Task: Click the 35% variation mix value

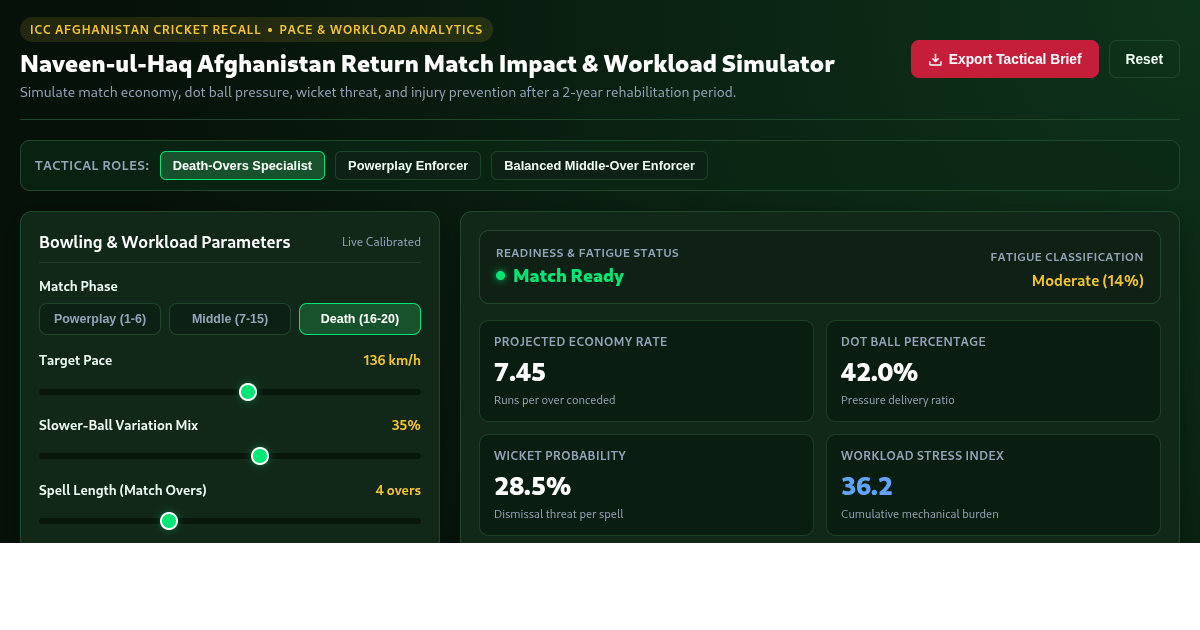Action: coord(406,425)
